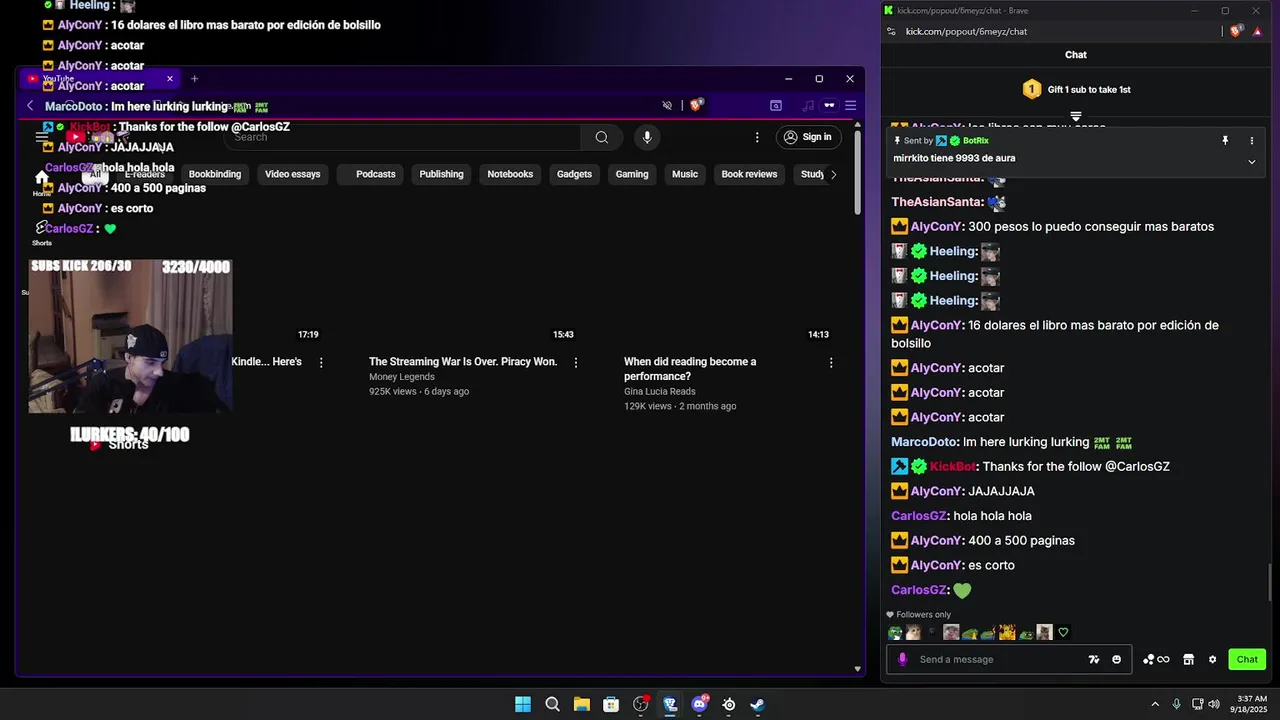Screen dimensions: 1280x720
Task: Open Brave Shields in Kick chat window
Action: pyautogui.click(x=1236, y=31)
